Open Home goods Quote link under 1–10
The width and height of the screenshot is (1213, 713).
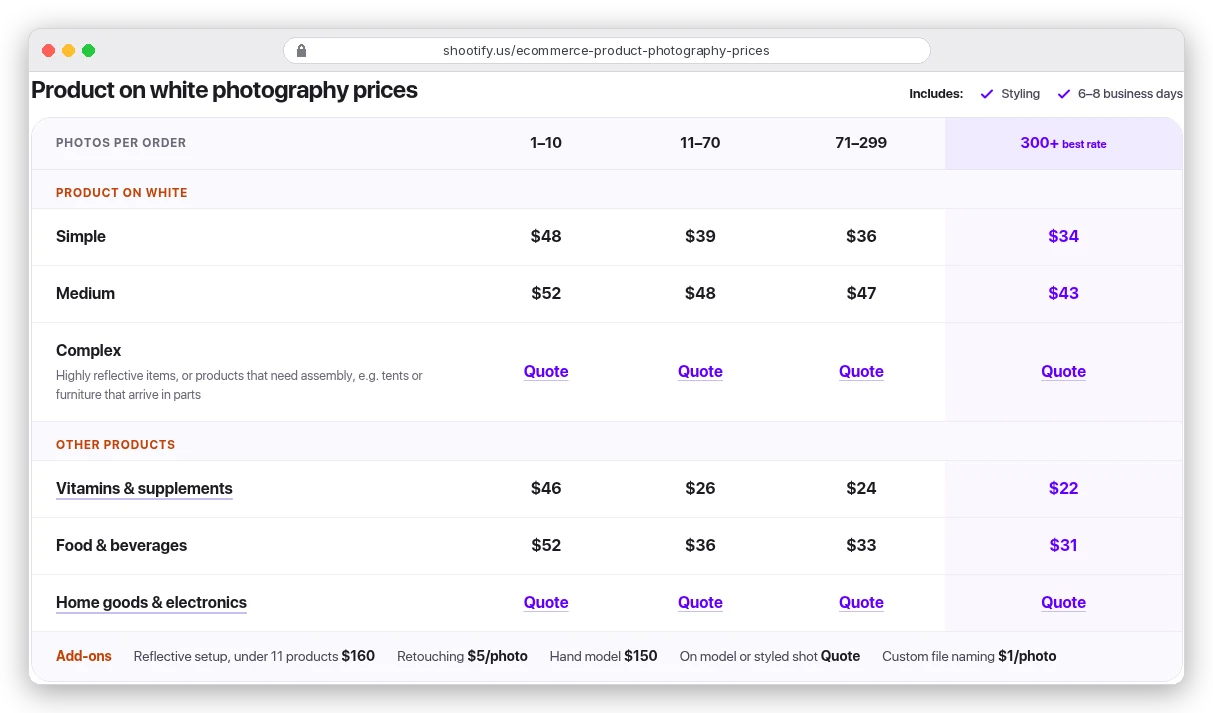point(546,602)
